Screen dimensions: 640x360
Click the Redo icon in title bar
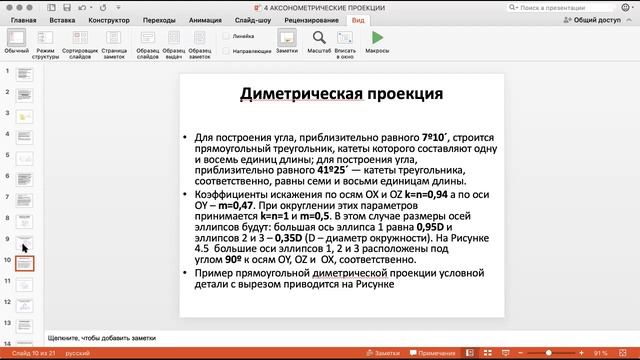[103, 7]
